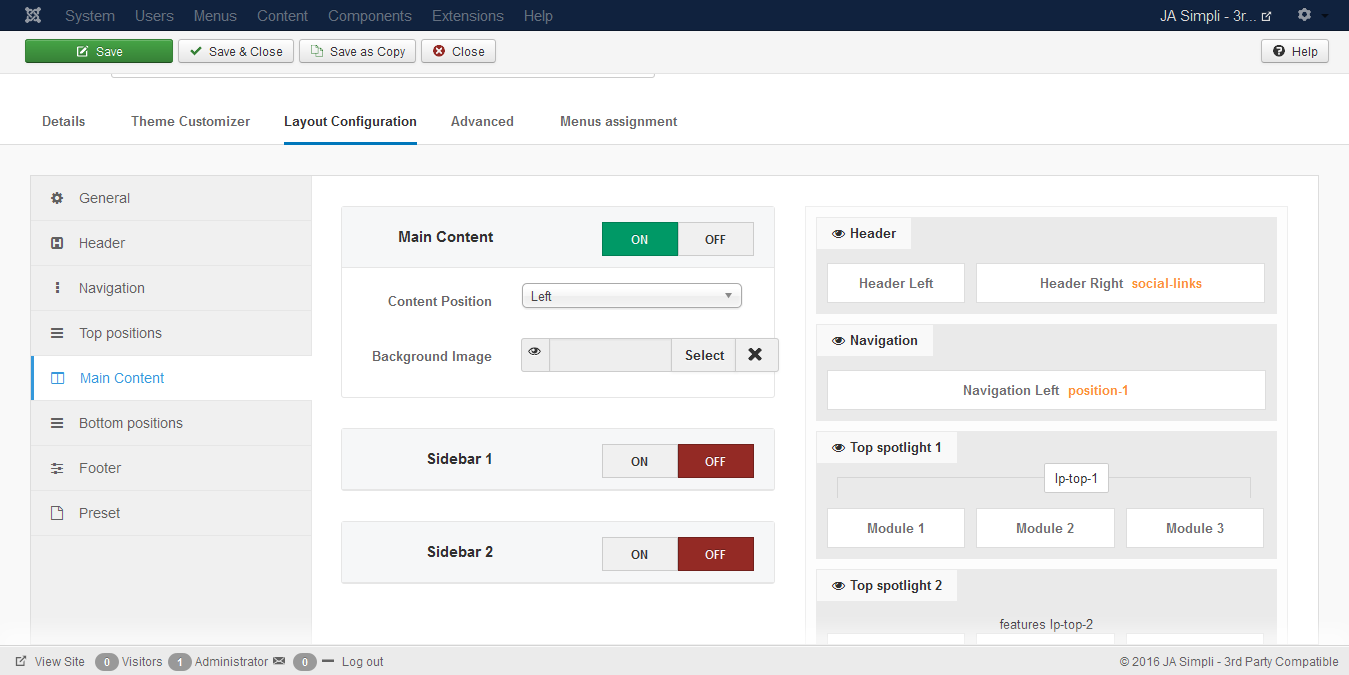This screenshot has height=675, width=1349.
Task: Click the Help button at right
Action: pyautogui.click(x=1295, y=51)
